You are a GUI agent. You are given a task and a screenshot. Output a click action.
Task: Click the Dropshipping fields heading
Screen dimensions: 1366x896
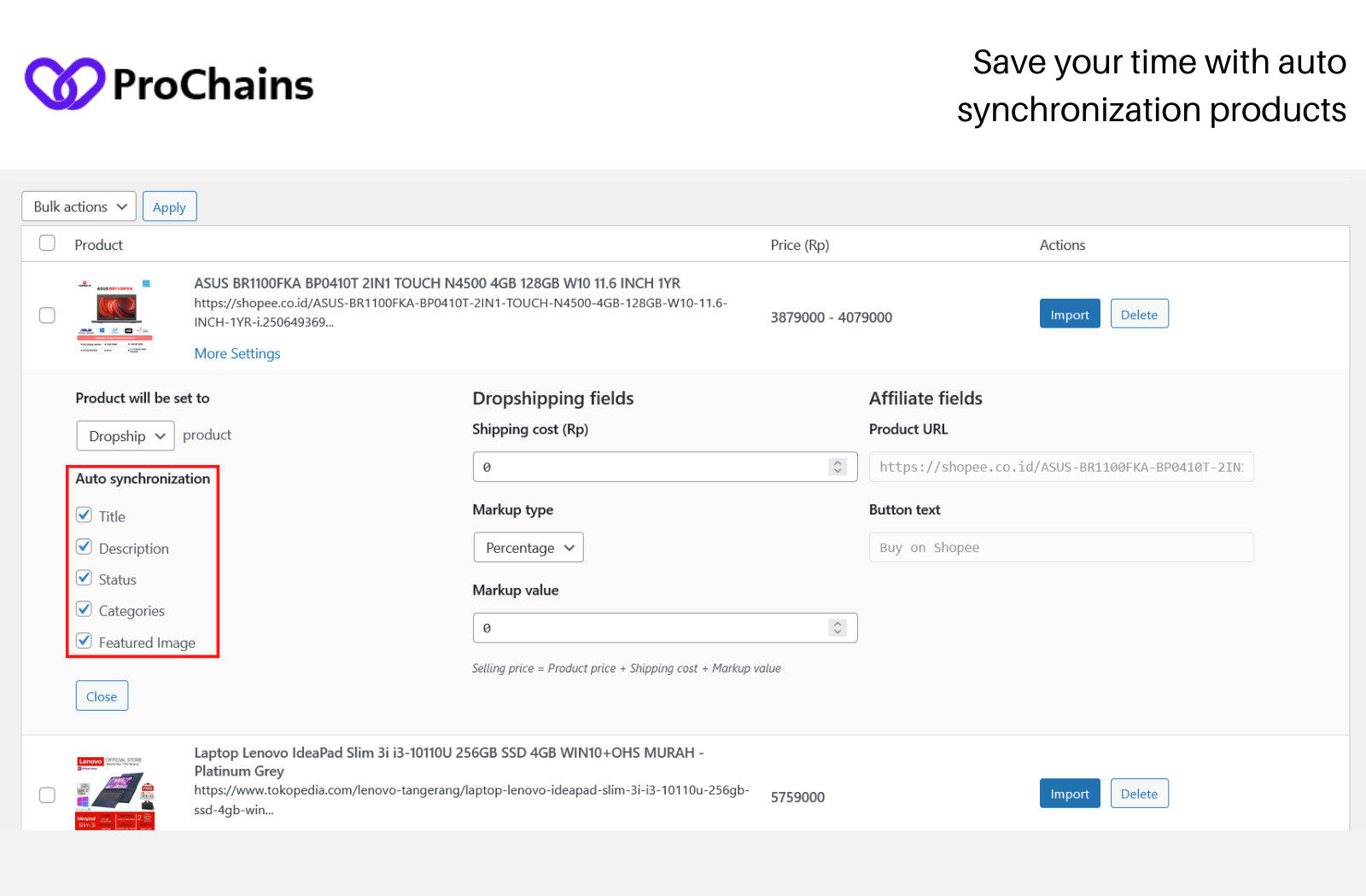553,399
